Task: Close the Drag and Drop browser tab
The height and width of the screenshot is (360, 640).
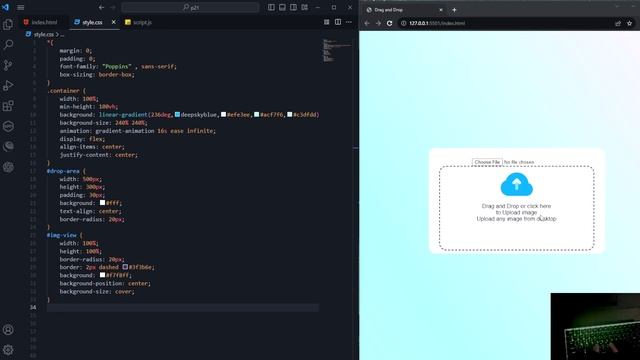Action: (x=441, y=10)
